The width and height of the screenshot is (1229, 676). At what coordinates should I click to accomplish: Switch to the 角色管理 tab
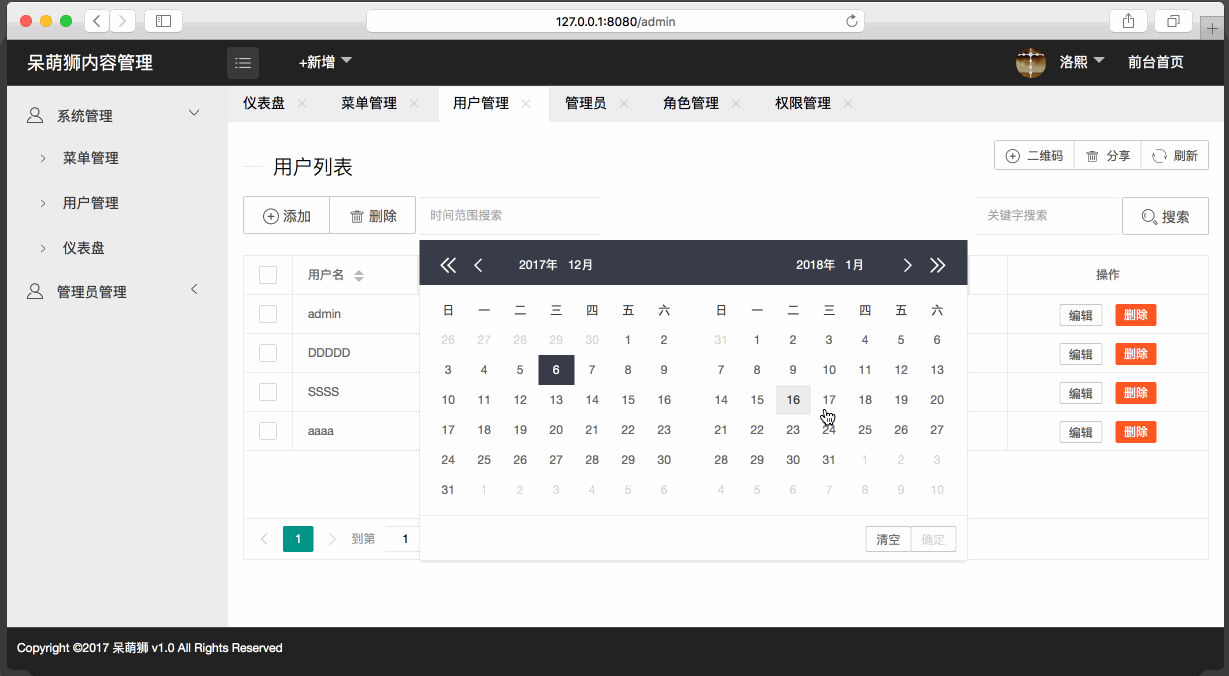coord(691,103)
